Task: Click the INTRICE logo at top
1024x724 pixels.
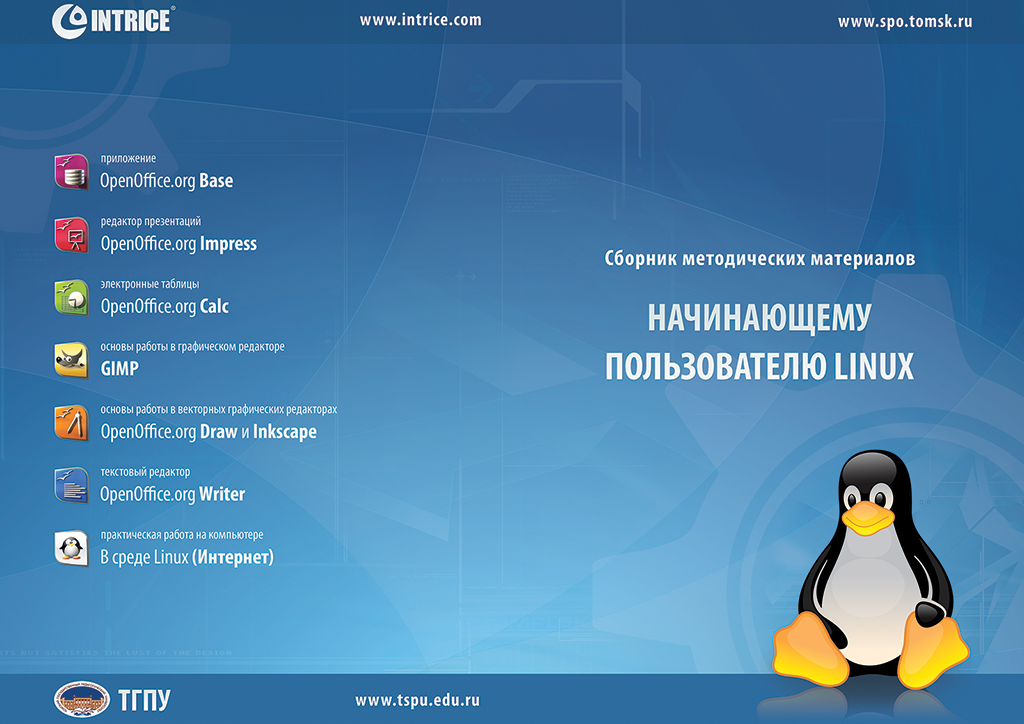Action: 114,20
